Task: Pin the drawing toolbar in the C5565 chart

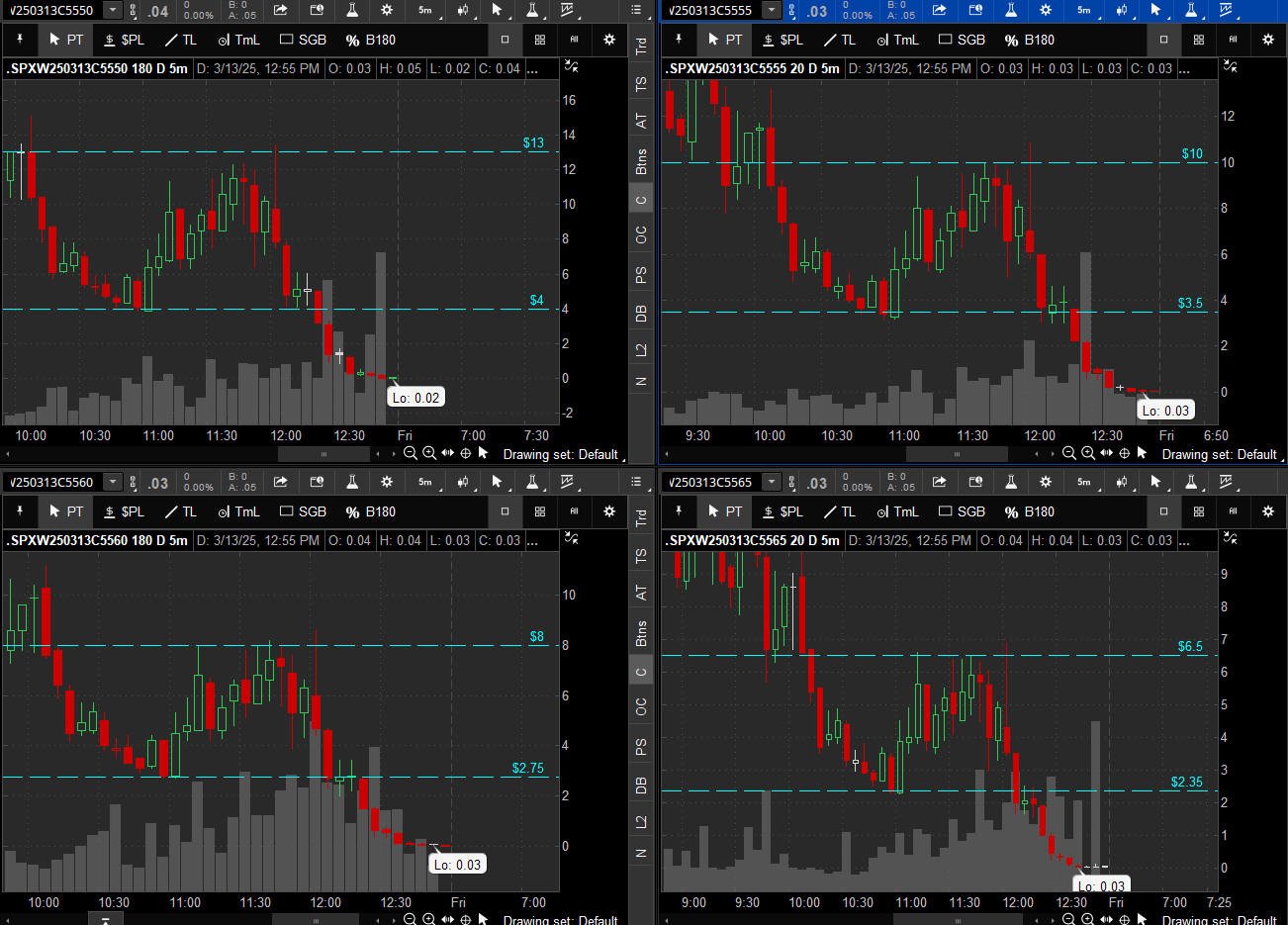Action: [x=679, y=511]
